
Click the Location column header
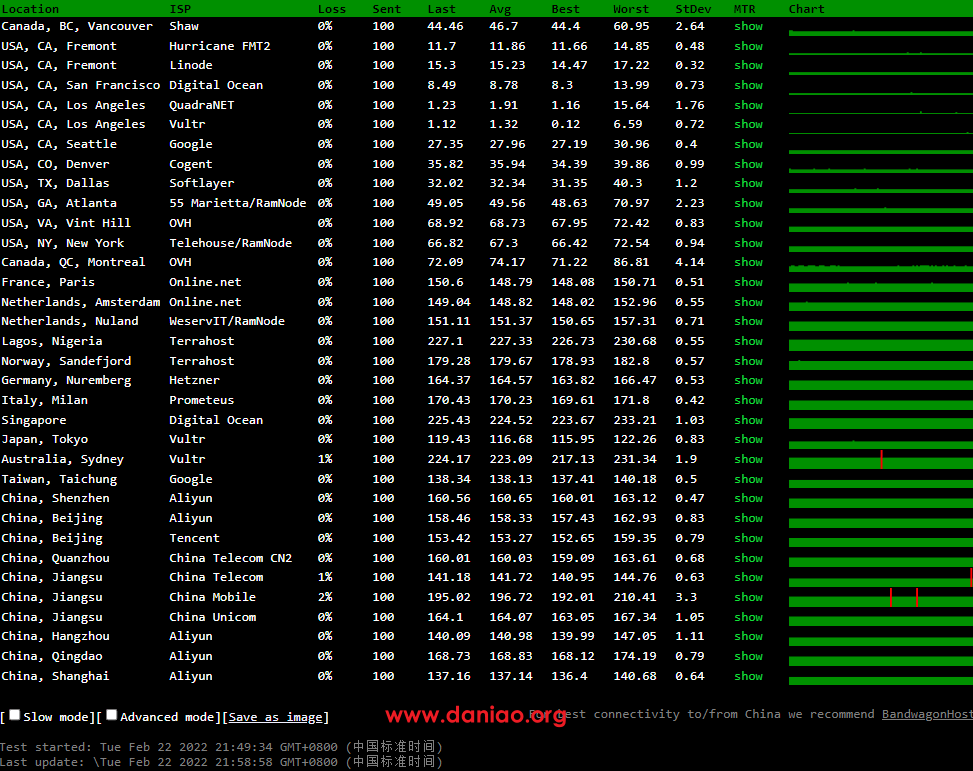[x=30, y=9]
